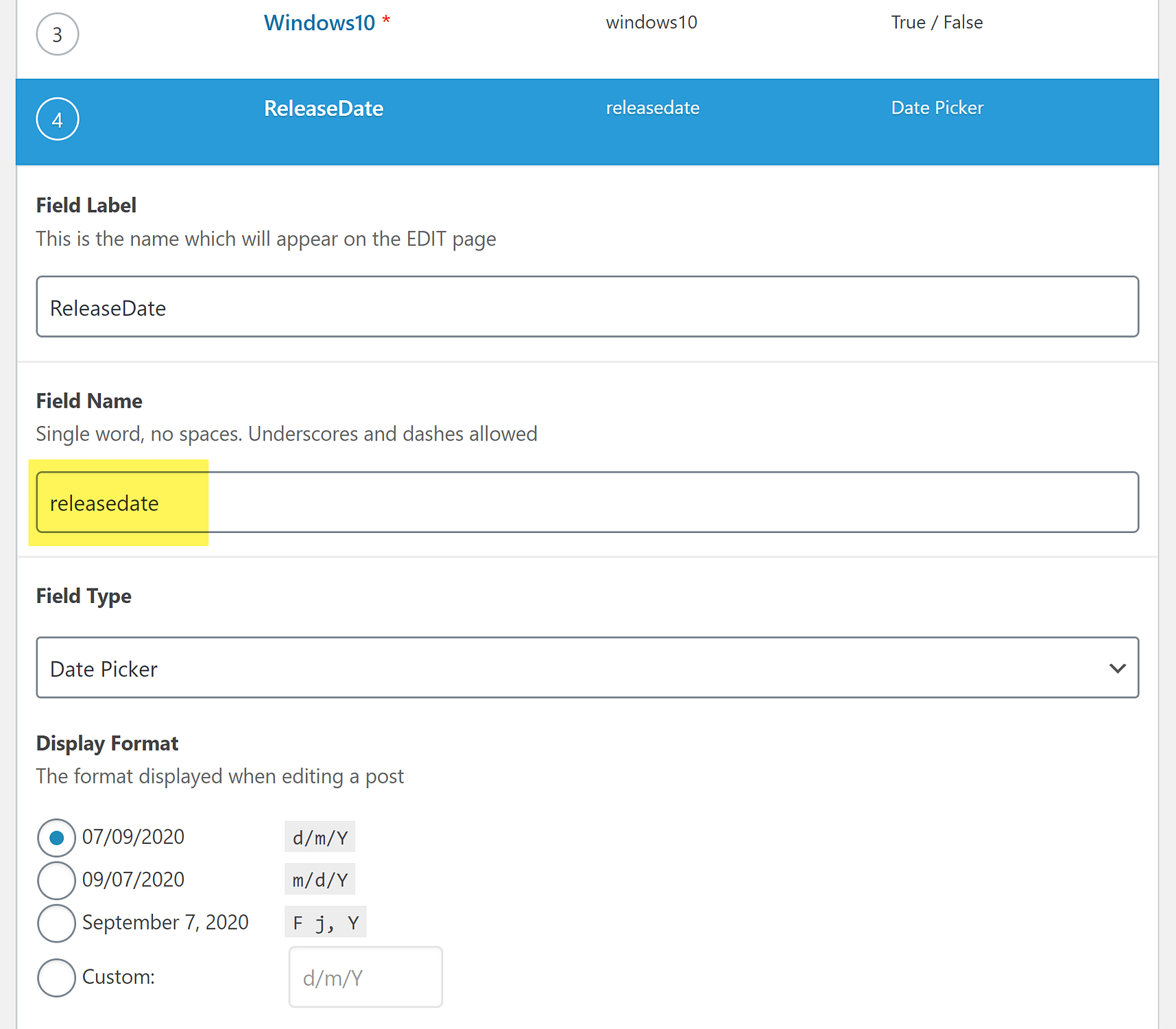
Task: Select the September 7, 2020 format
Action: pos(56,923)
